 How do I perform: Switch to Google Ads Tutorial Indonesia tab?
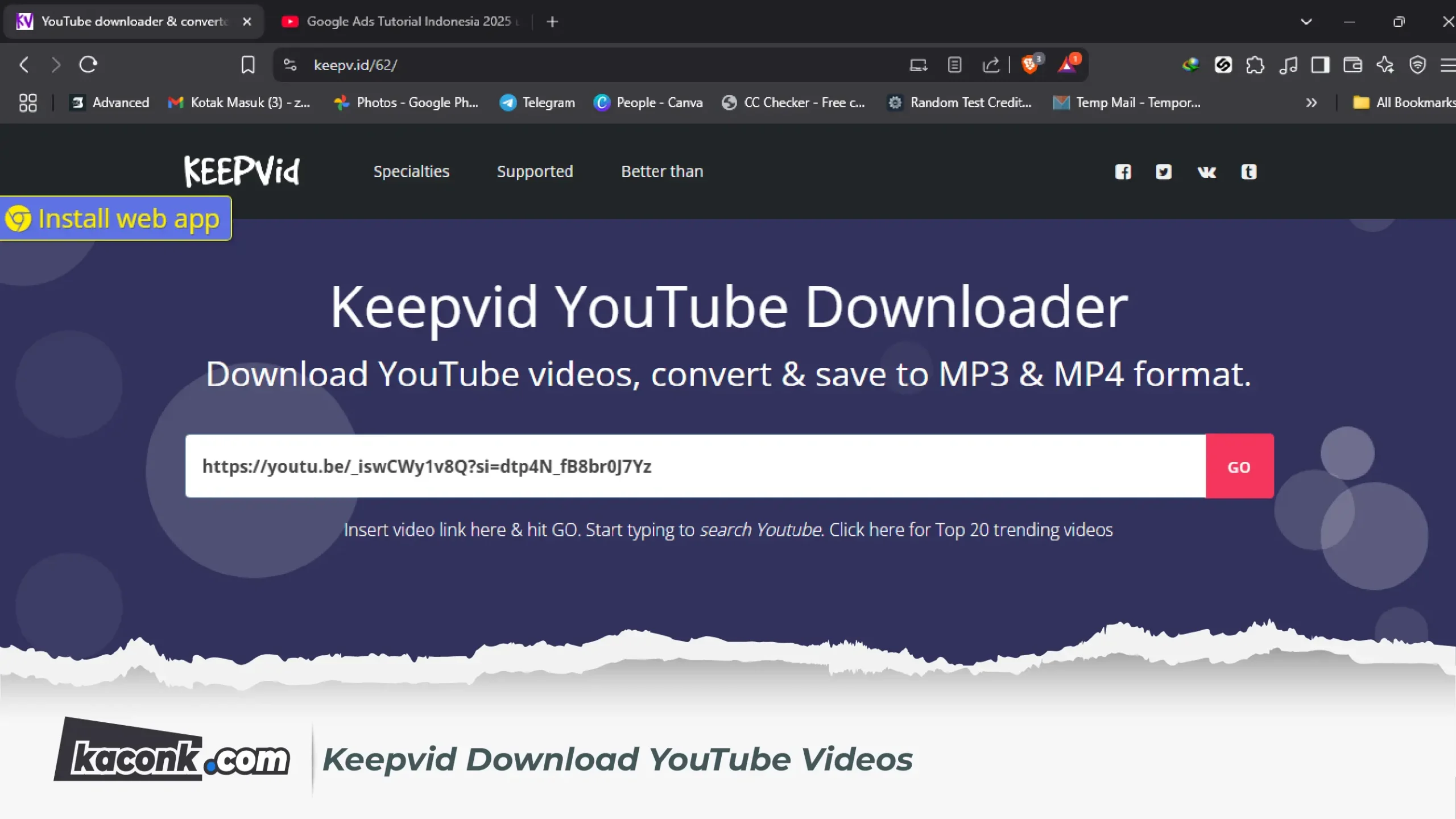coord(400,22)
